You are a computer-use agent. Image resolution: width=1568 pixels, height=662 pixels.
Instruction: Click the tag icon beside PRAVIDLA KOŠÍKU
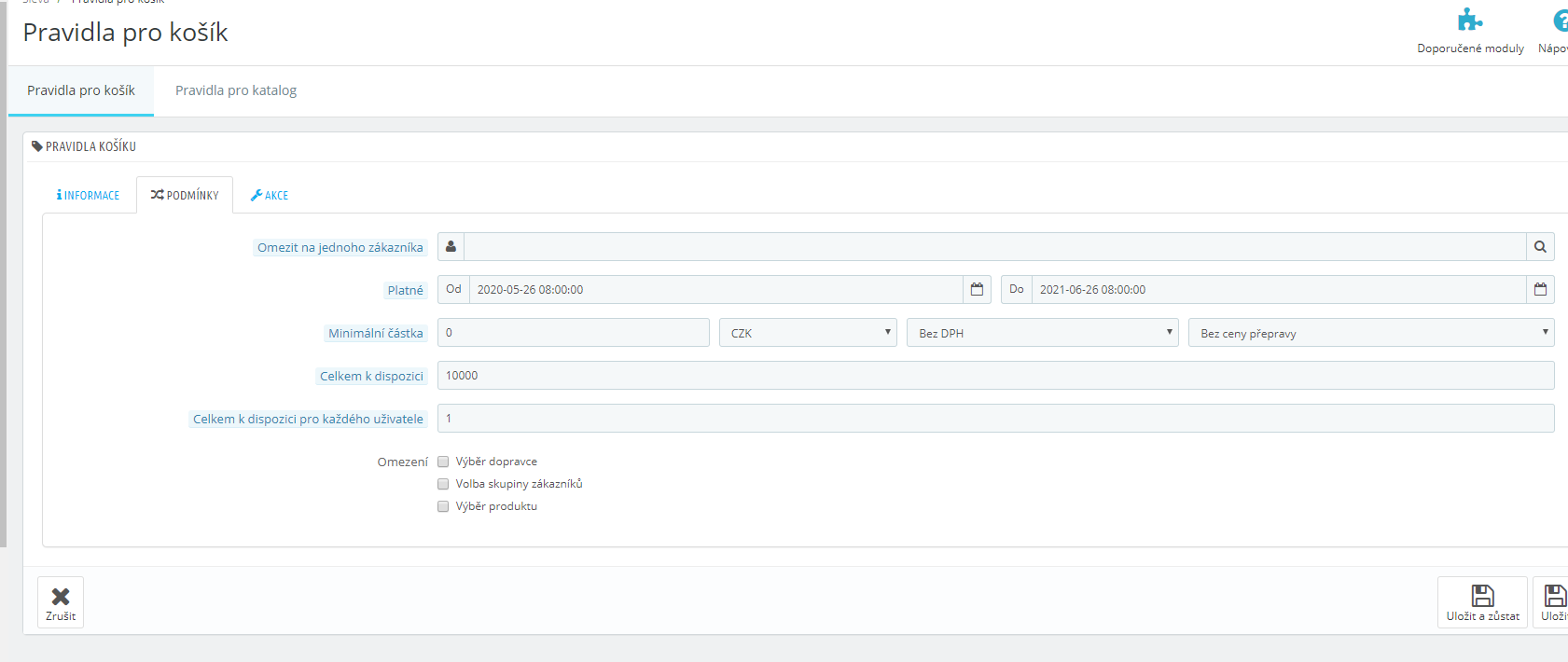pyautogui.click(x=37, y=146)
